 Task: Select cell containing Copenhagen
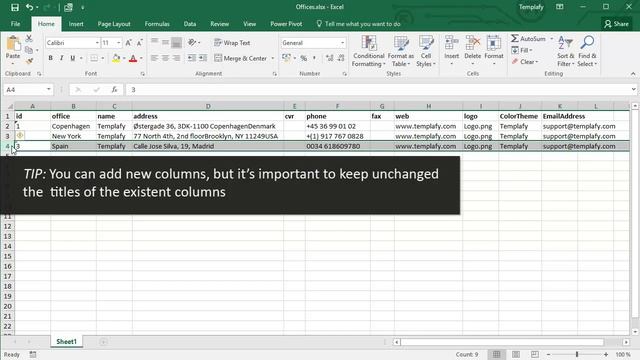[73, 126]
